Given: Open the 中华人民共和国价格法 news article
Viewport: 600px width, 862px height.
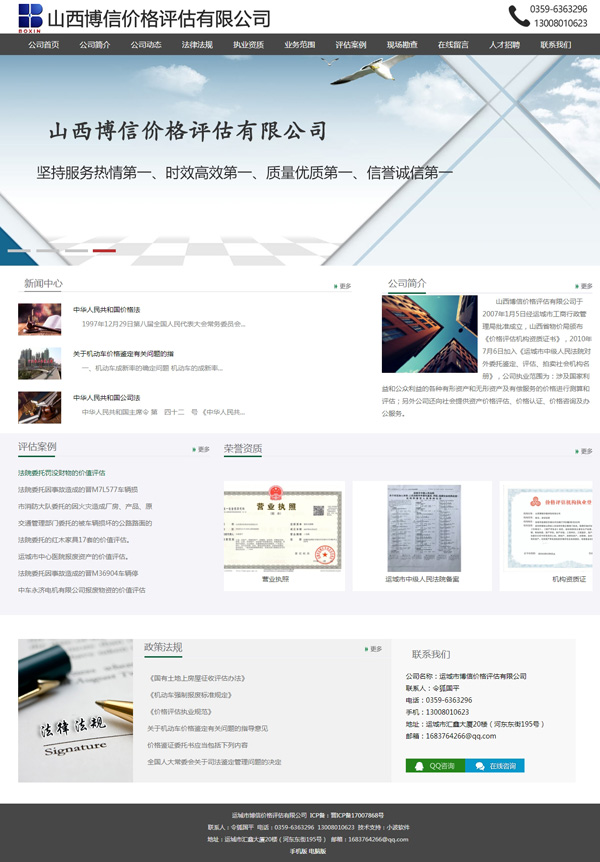Looking at the screenshot, I should [x=106, y=310].
